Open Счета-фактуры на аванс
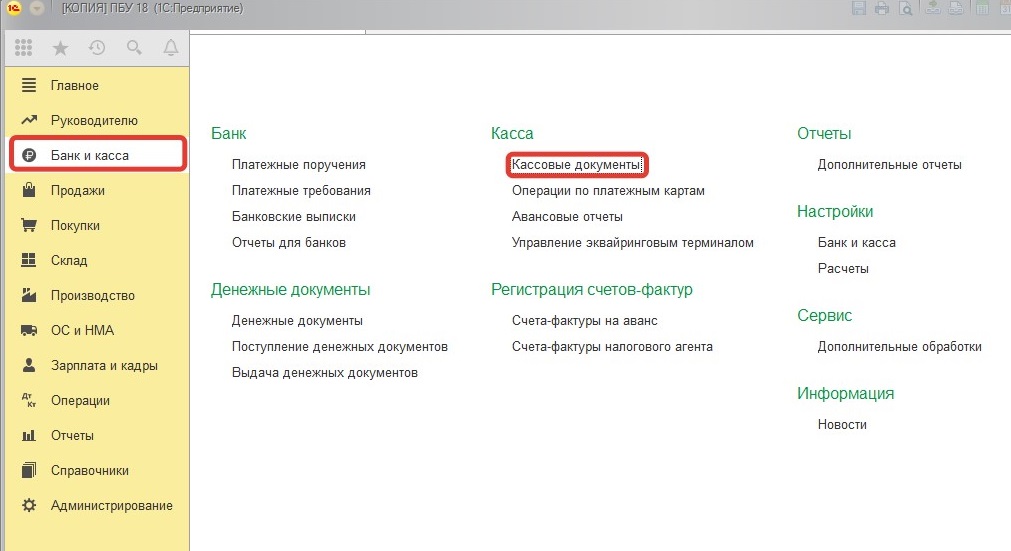 click(585, 320)
